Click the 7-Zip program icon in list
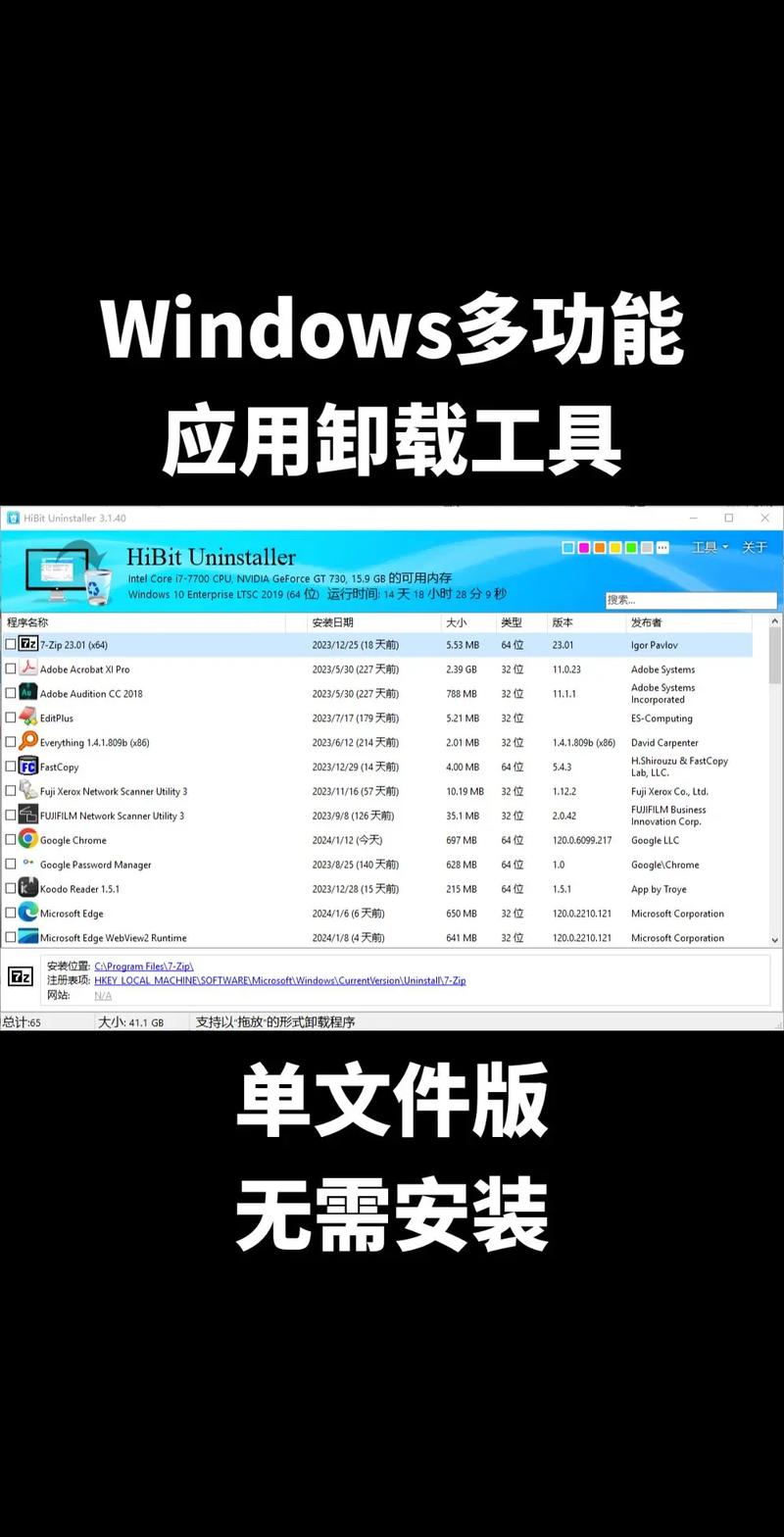Screen dimensions: 784x1537 click(x=28, y=644)
